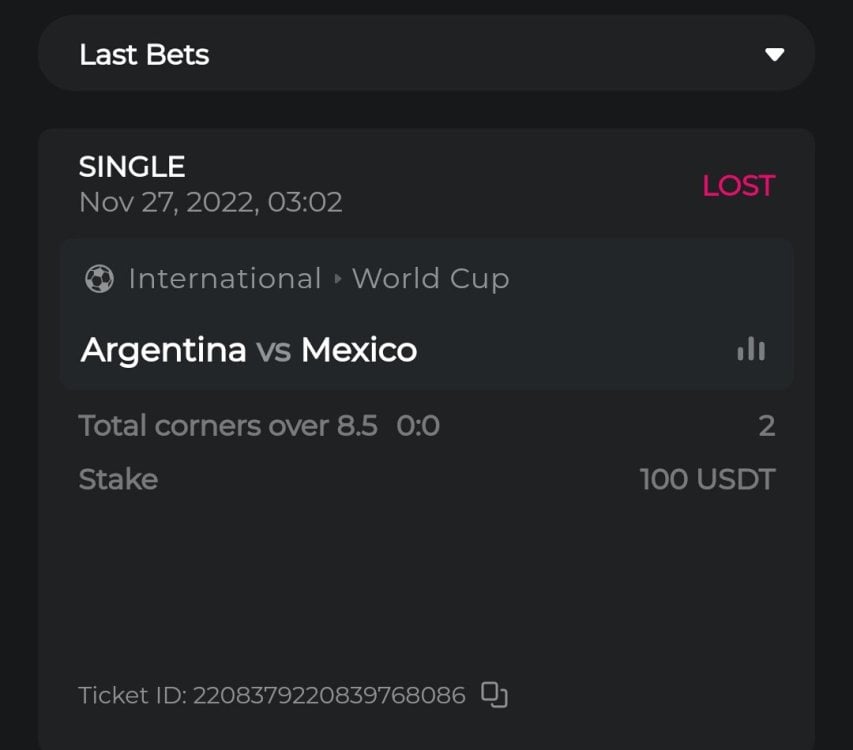This screenshot has height=750, width=853.
Task: Open the Last Bets selector label
Action: coord(144,54)
